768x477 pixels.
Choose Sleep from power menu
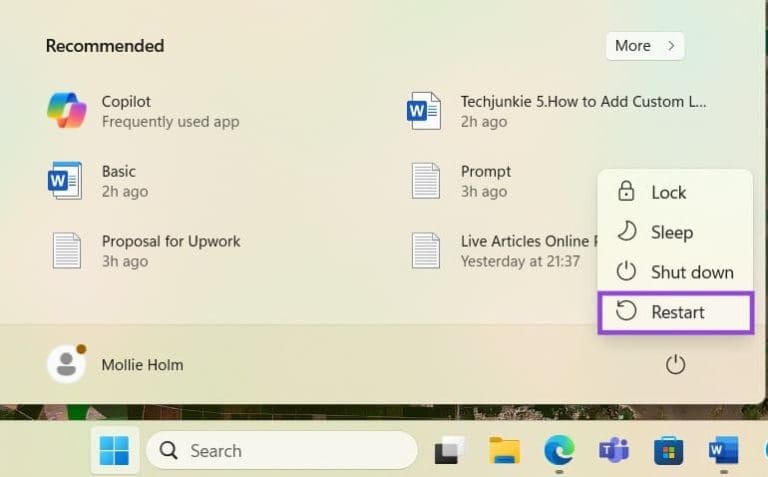click(670, 232)
